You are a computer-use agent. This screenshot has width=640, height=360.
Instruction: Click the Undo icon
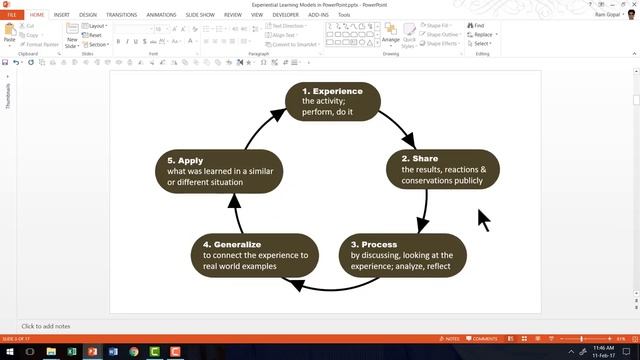(x=16, y=62)
